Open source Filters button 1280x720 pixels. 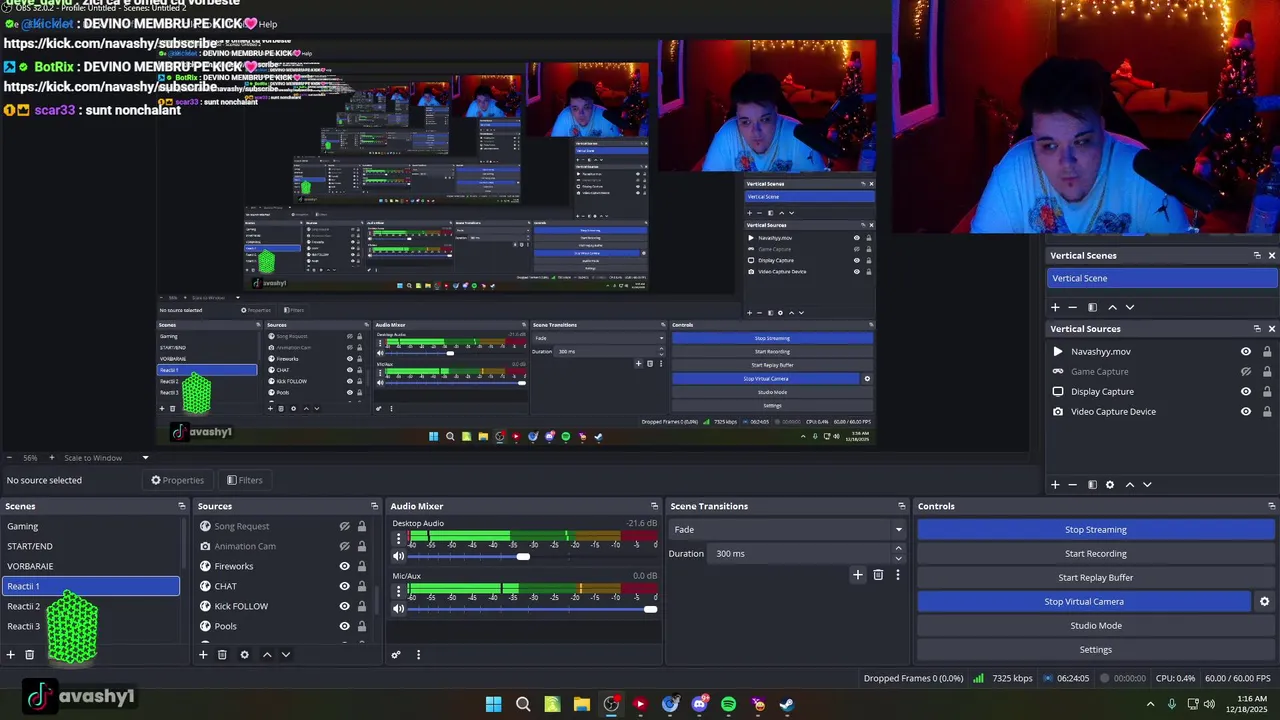[244, 480]
